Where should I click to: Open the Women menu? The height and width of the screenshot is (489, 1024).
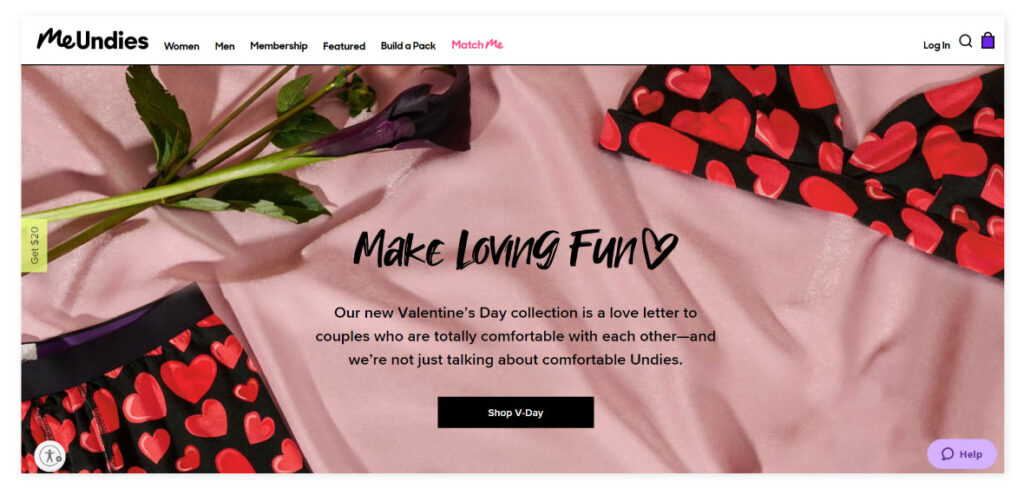click(x=182, y=46)
